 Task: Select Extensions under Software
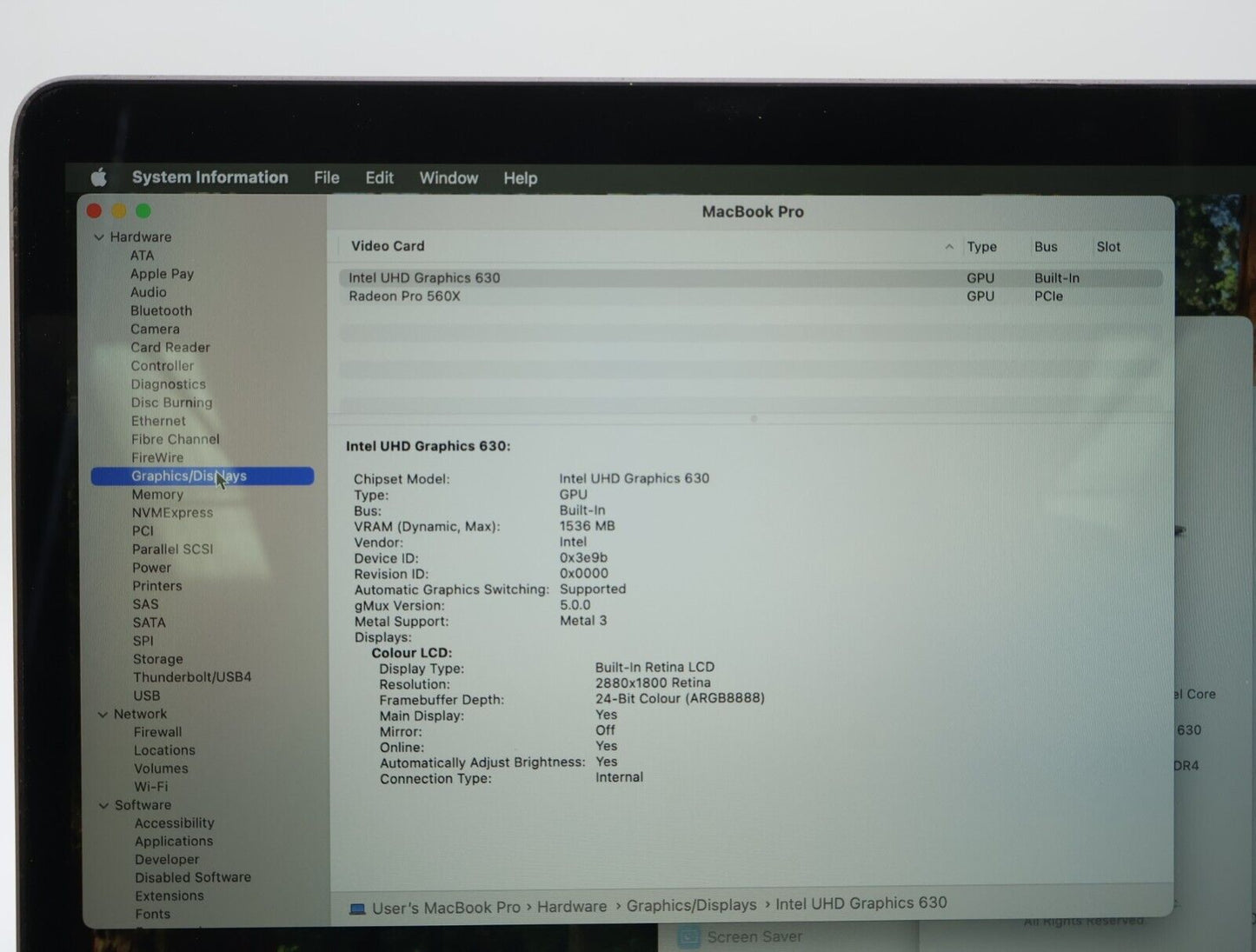(169, 896)
